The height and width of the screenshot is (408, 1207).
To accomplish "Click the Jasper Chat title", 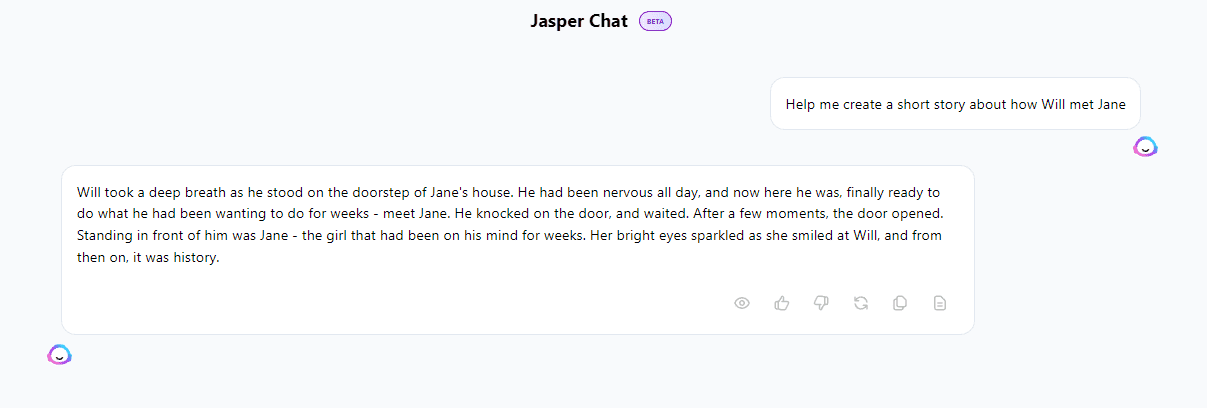I will tap(579, 21).
